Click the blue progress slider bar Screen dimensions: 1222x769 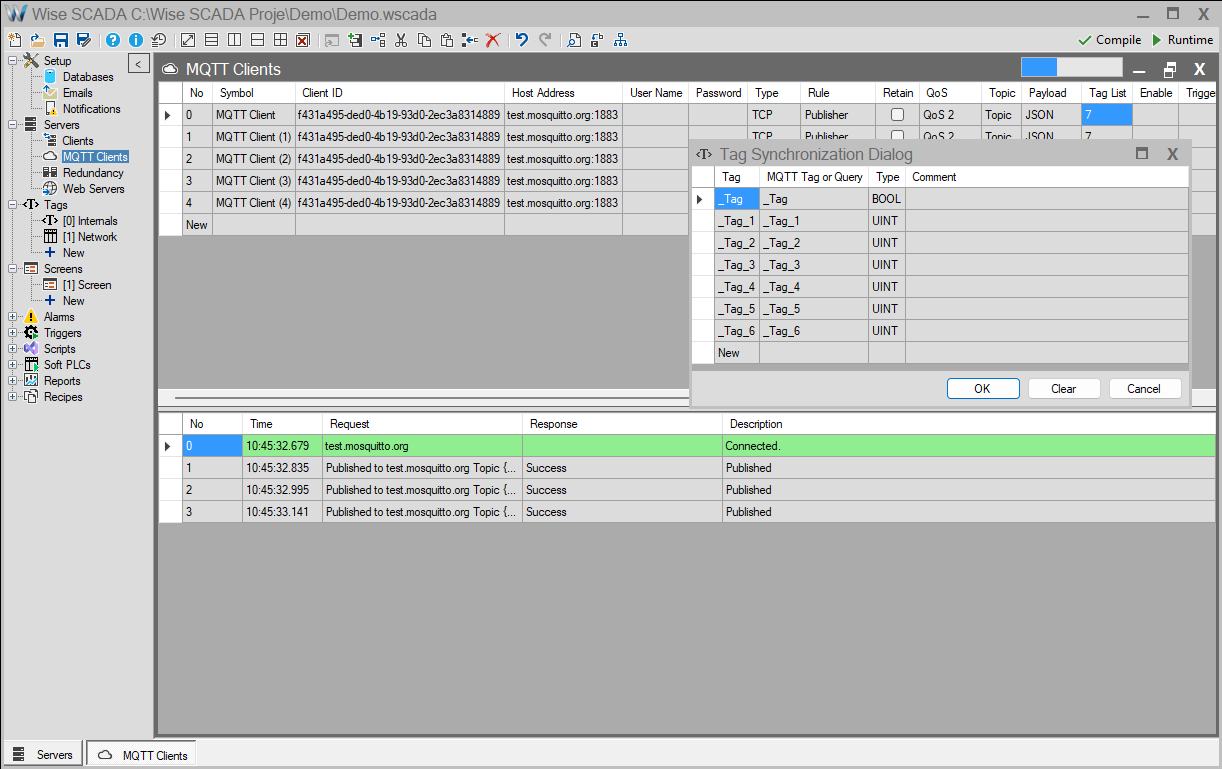[1039, 68]
